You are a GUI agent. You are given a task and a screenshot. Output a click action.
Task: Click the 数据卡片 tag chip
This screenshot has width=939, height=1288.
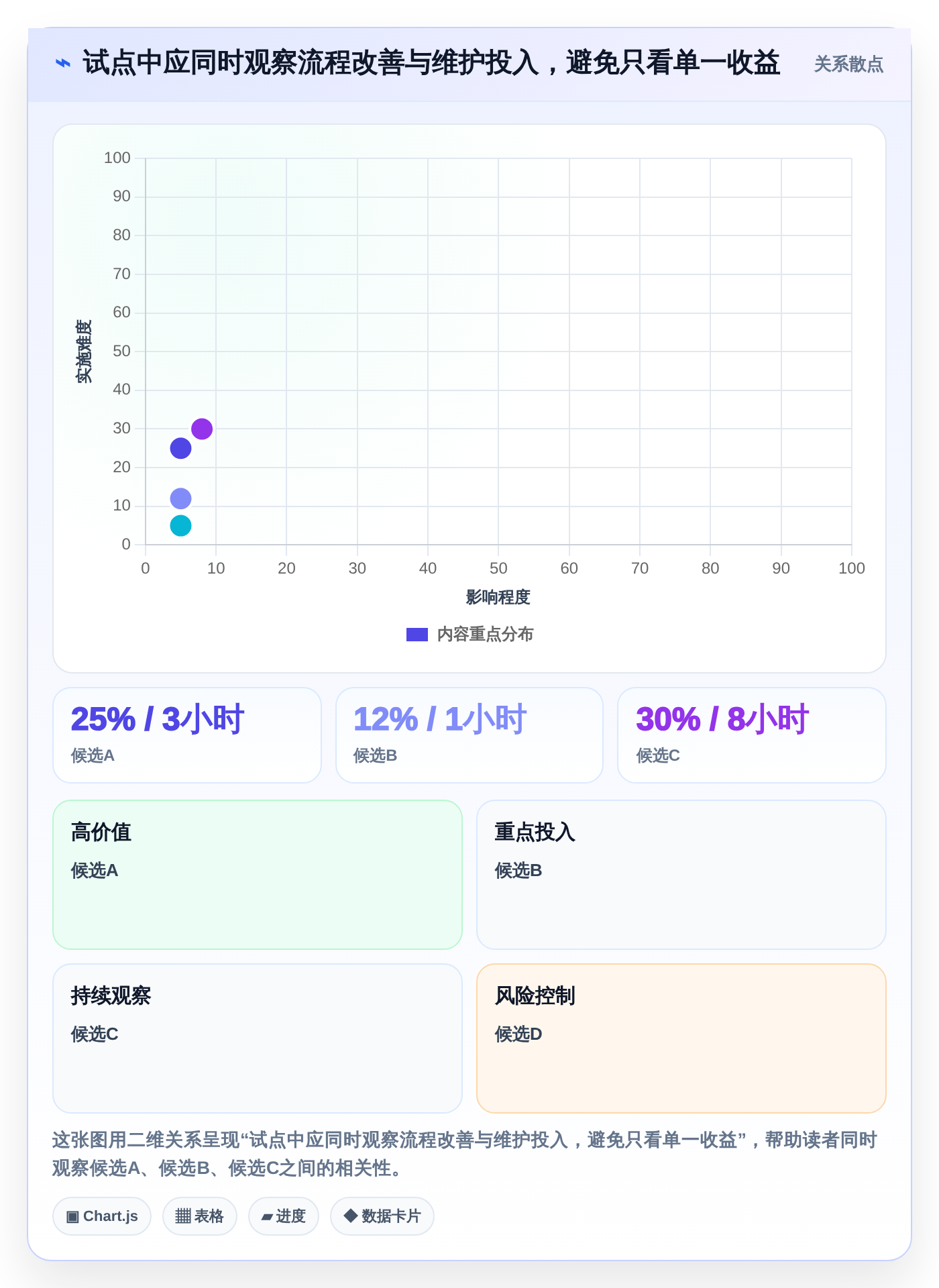click(382, 1216)
